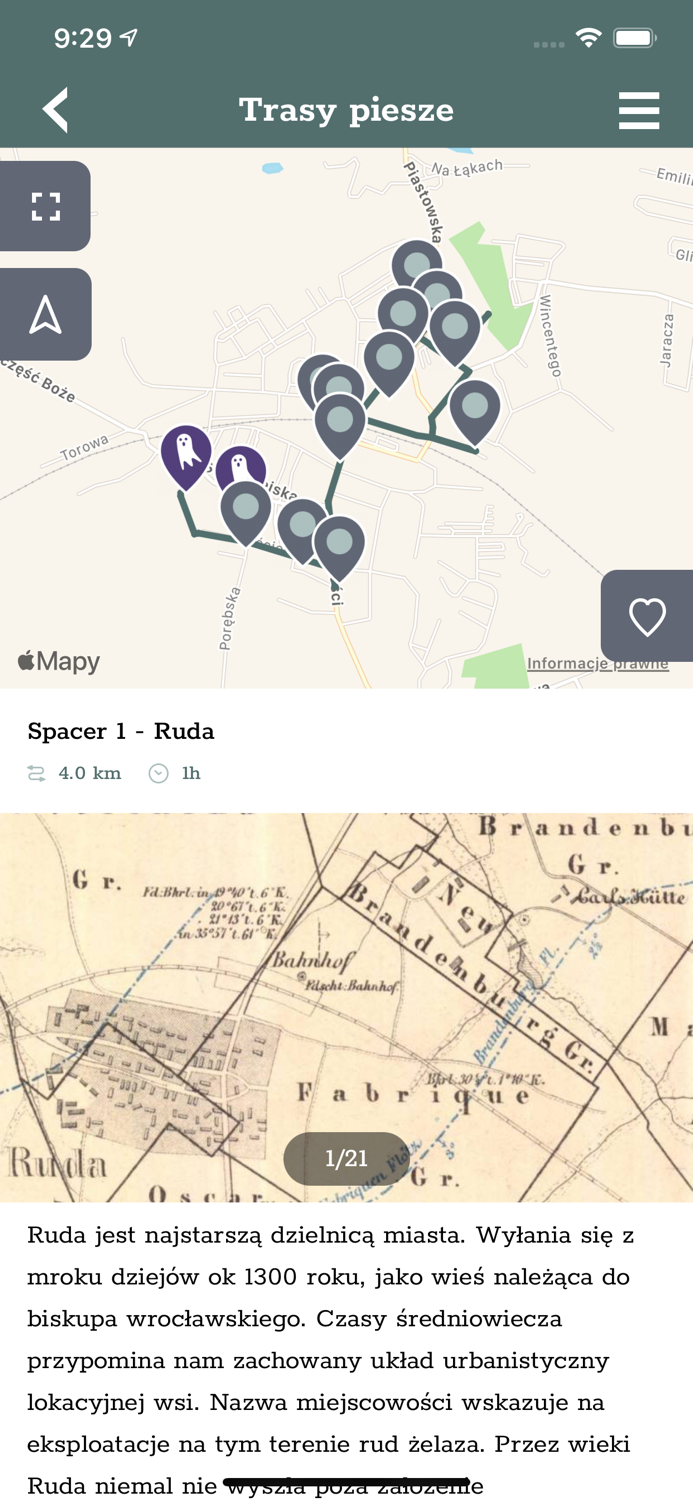
Task: Select the route distance icon showing 4.0 km
Action: (35, 773)
